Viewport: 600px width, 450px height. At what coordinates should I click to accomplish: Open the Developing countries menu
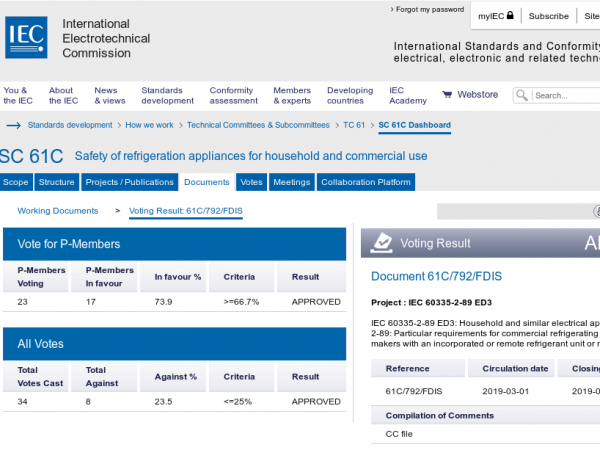[350, 95]
